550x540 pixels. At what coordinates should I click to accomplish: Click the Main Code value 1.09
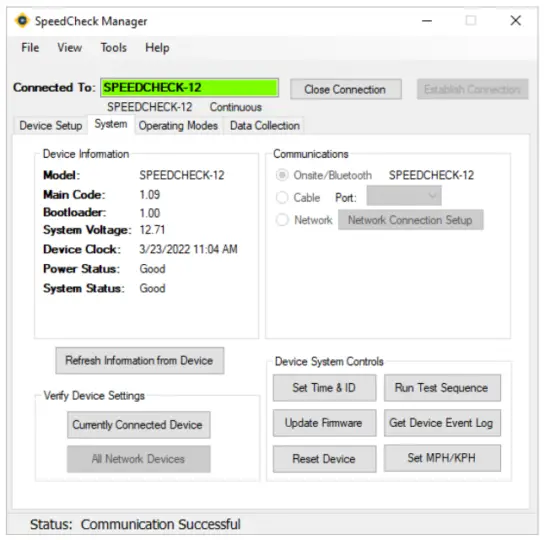point(150,195)
